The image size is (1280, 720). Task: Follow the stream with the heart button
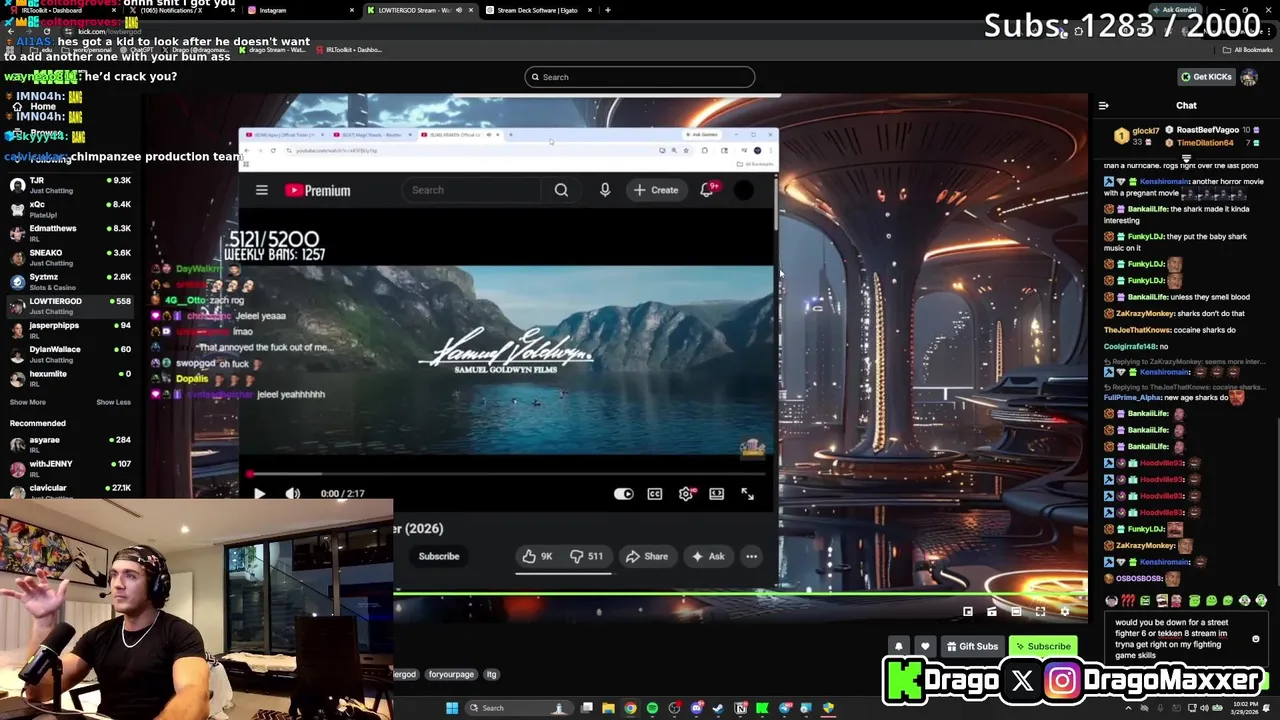tap(925, 646)
